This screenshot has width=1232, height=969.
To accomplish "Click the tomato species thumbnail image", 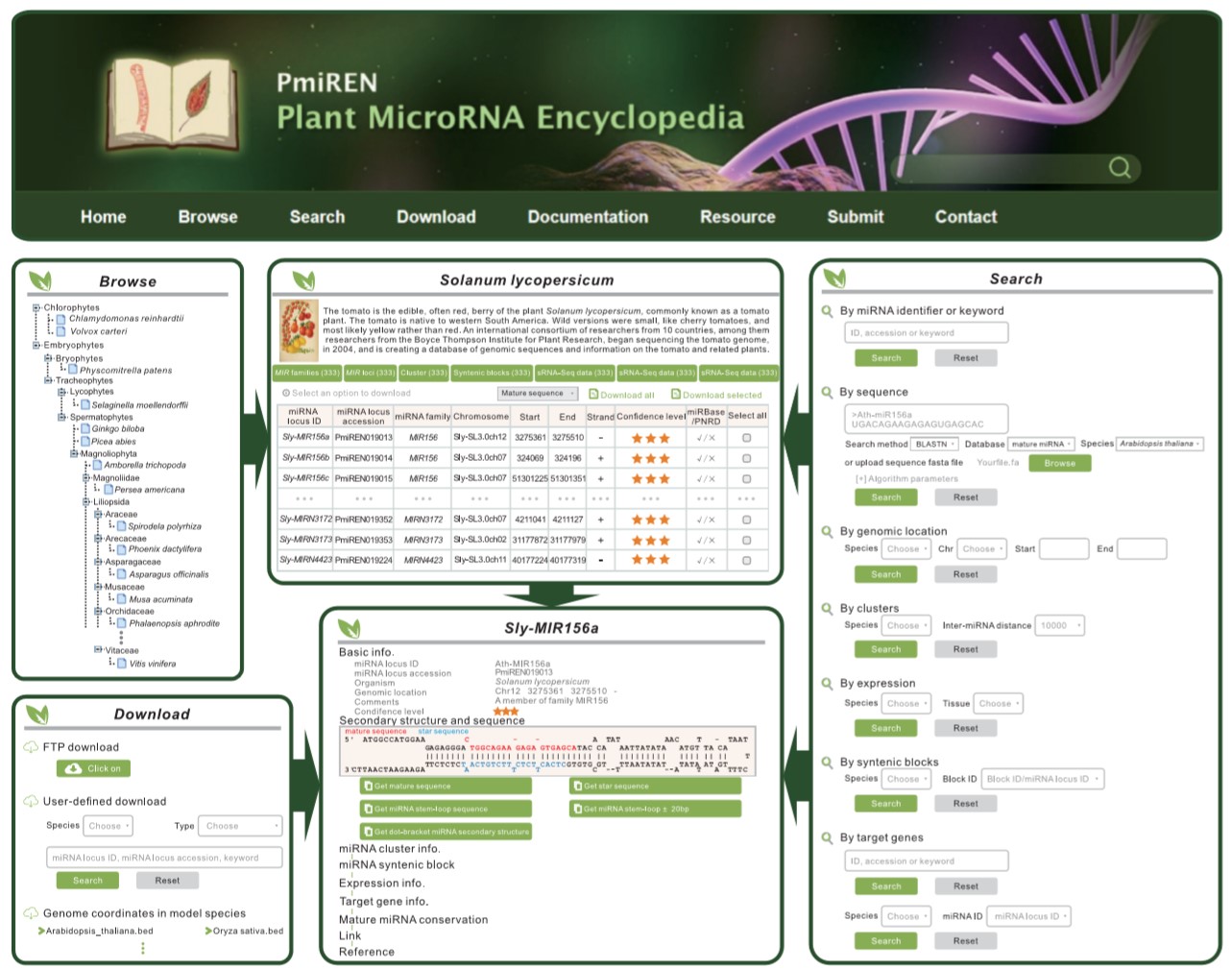I will coord(298,330).
